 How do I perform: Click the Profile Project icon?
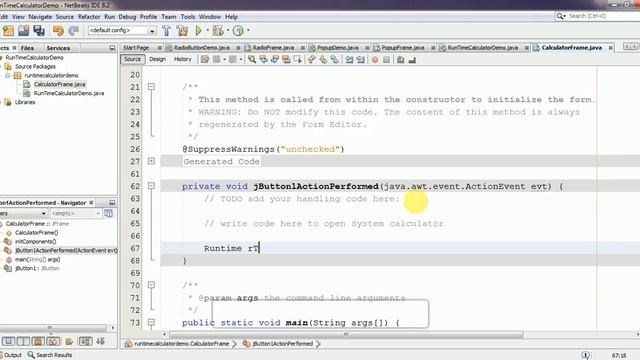238,31
